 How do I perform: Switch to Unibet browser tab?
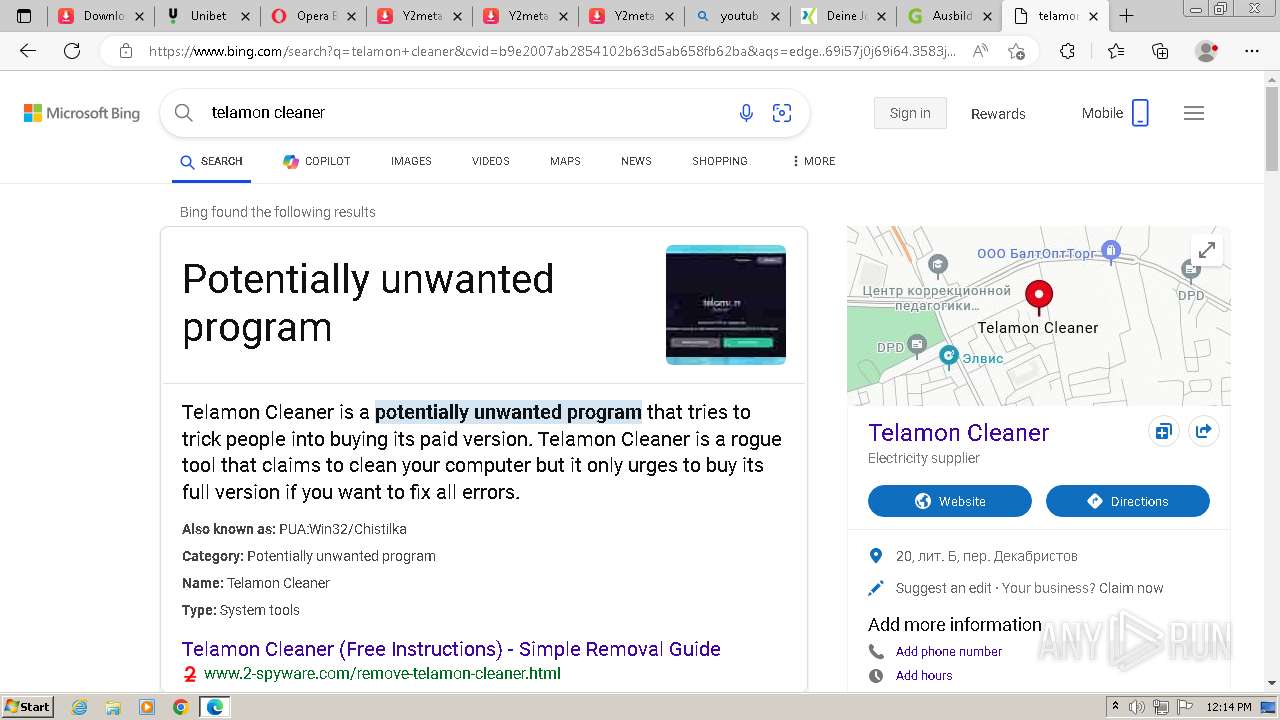208,16
